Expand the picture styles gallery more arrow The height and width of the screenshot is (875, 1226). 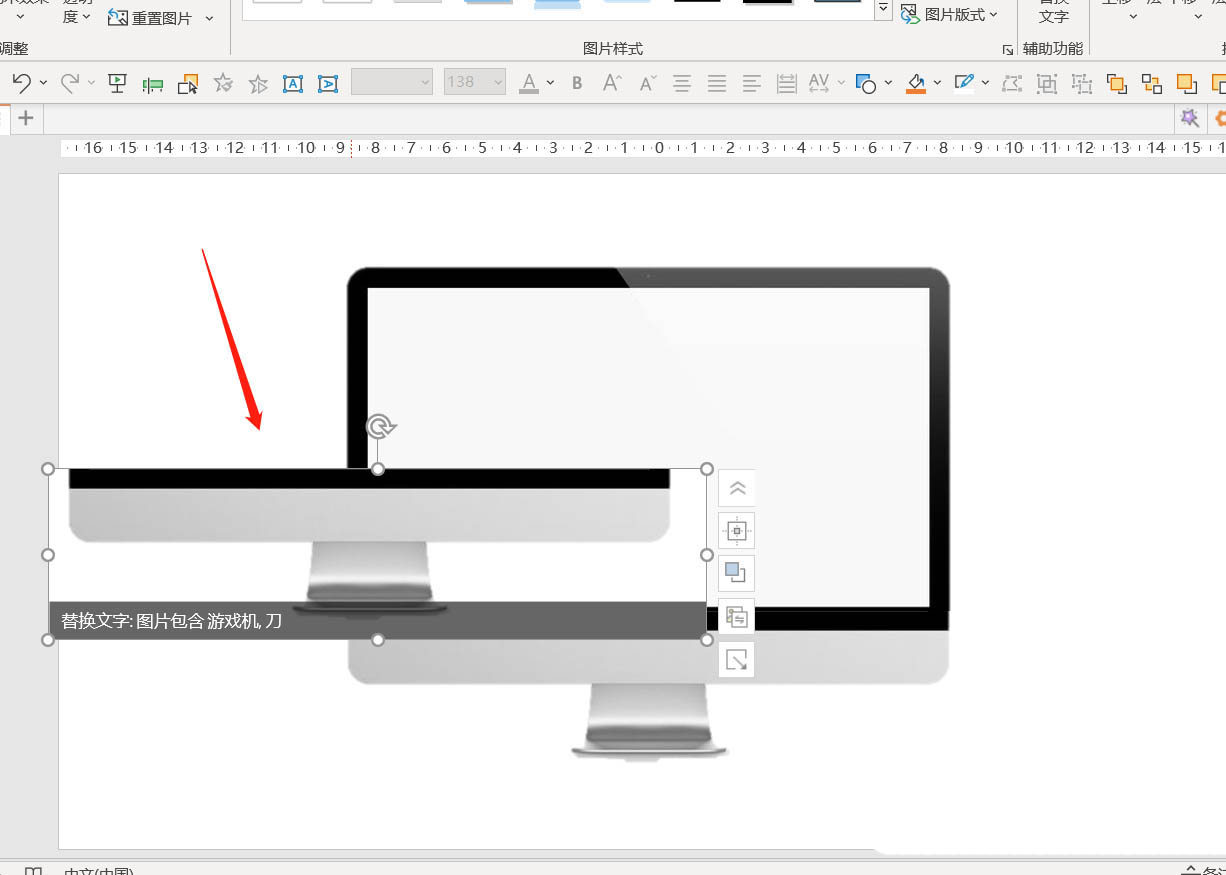click(883, 10)
